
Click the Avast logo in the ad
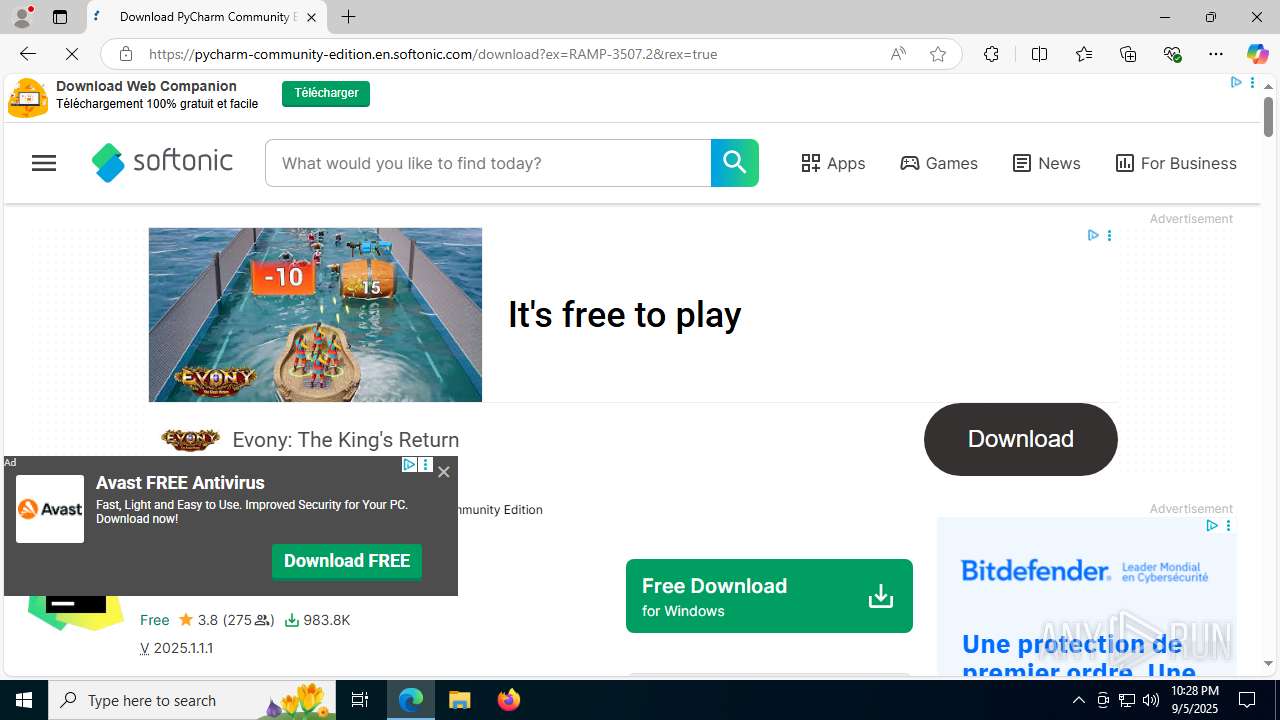coord(50,509)
